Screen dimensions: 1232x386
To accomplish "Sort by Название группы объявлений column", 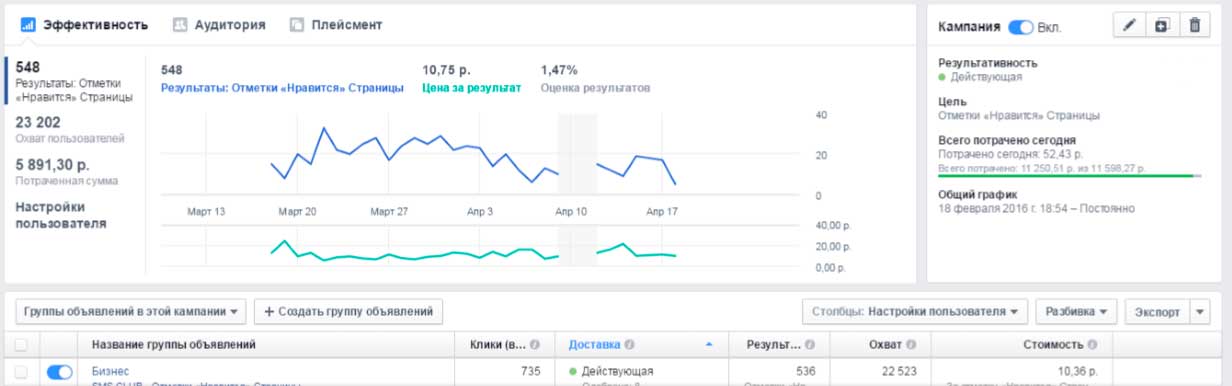I will tap(173, 345).
